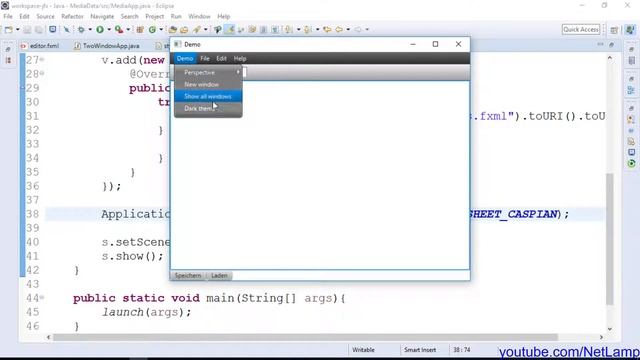The height and width of the screenshot is (360, 640).
Task: Open the Help menu in the Demo window
Action: tap(240, 58)
